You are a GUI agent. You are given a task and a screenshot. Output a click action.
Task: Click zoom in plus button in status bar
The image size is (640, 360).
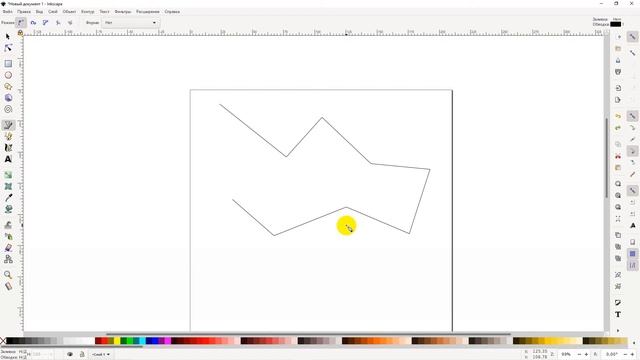[586, 354]
